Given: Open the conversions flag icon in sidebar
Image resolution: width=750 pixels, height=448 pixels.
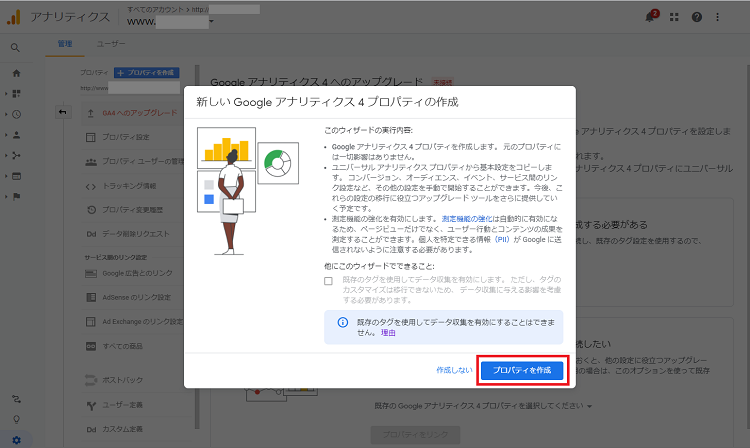Looking at the screenshot, I should point(16,197).
